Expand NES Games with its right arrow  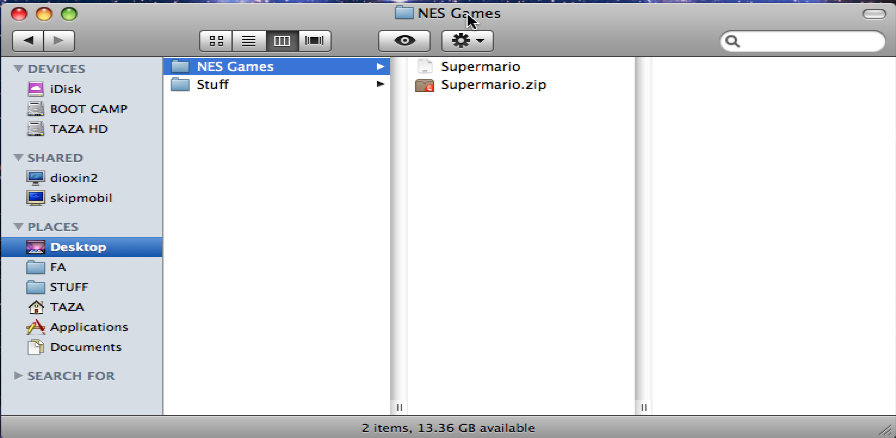(x=380, y=67)
